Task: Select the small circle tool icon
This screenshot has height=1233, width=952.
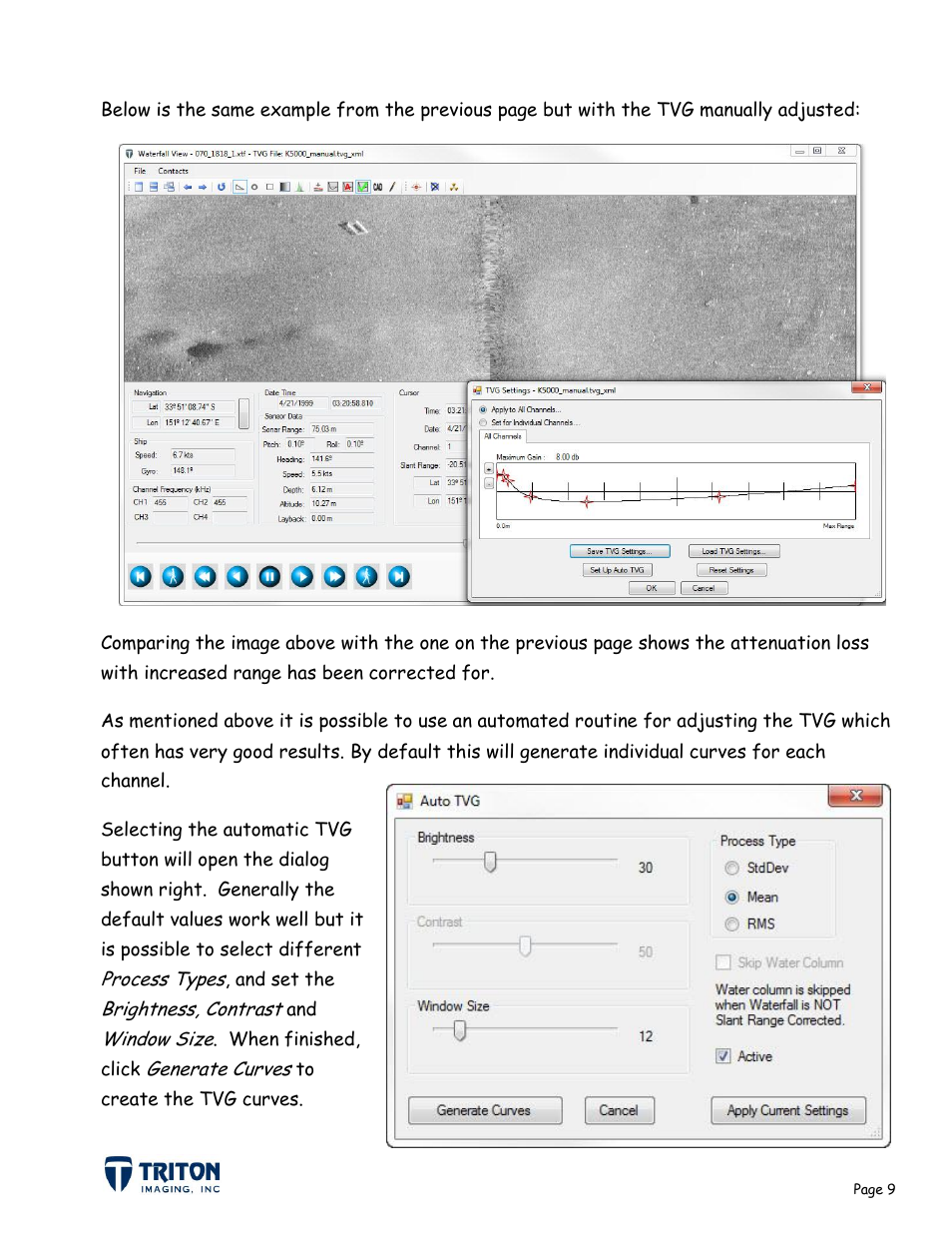Action: tap(254, 187)
